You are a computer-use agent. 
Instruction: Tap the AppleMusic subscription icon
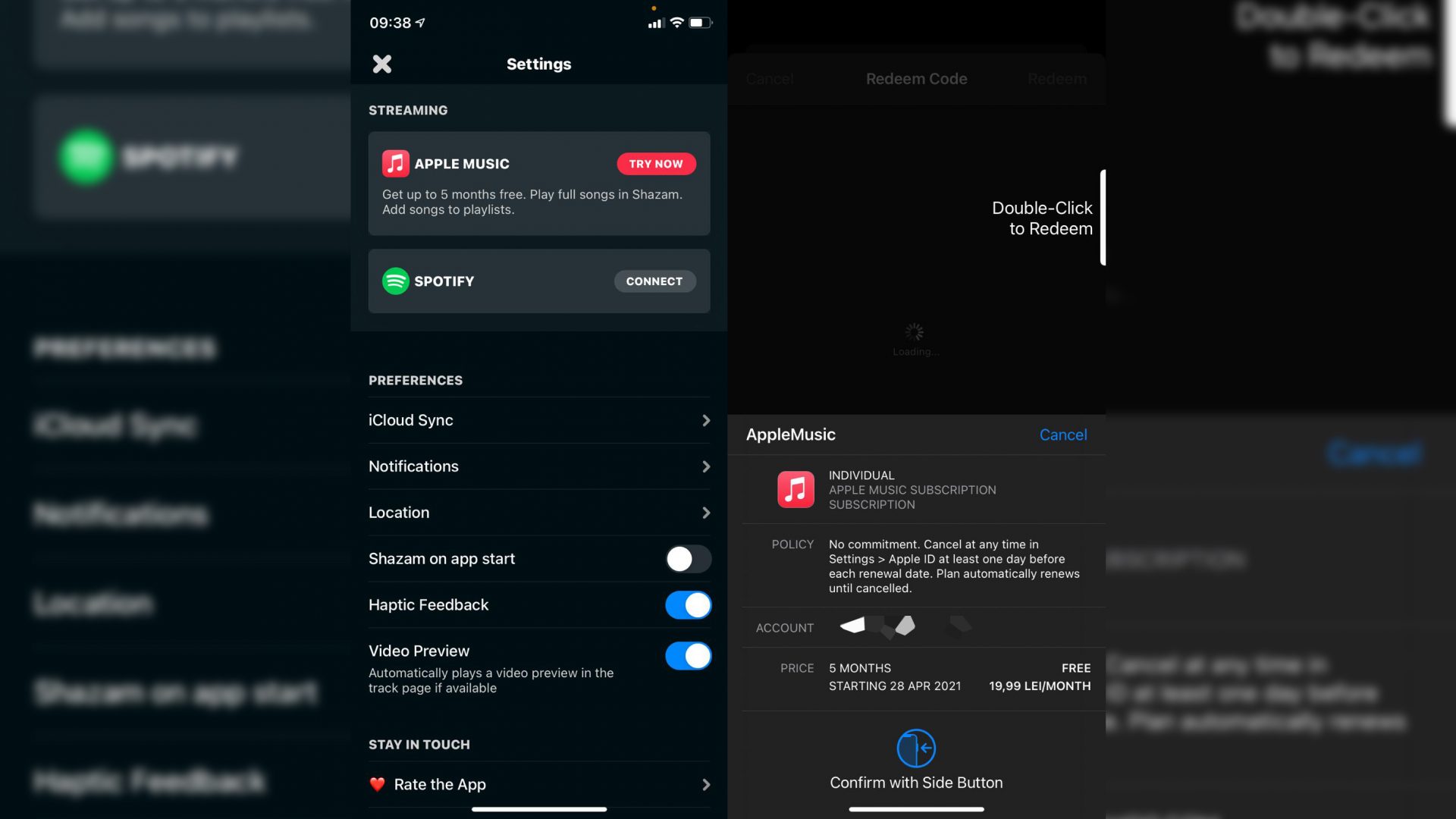point(795,489)
